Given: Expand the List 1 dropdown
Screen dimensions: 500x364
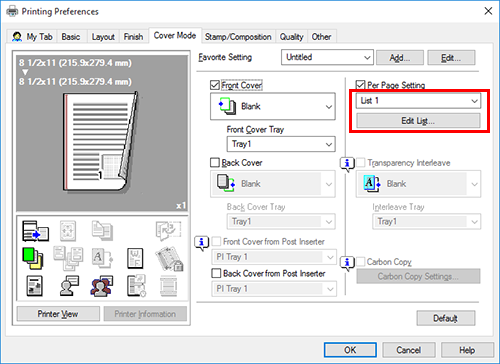Looking at the screenshot, I should (x=418, y=101).
